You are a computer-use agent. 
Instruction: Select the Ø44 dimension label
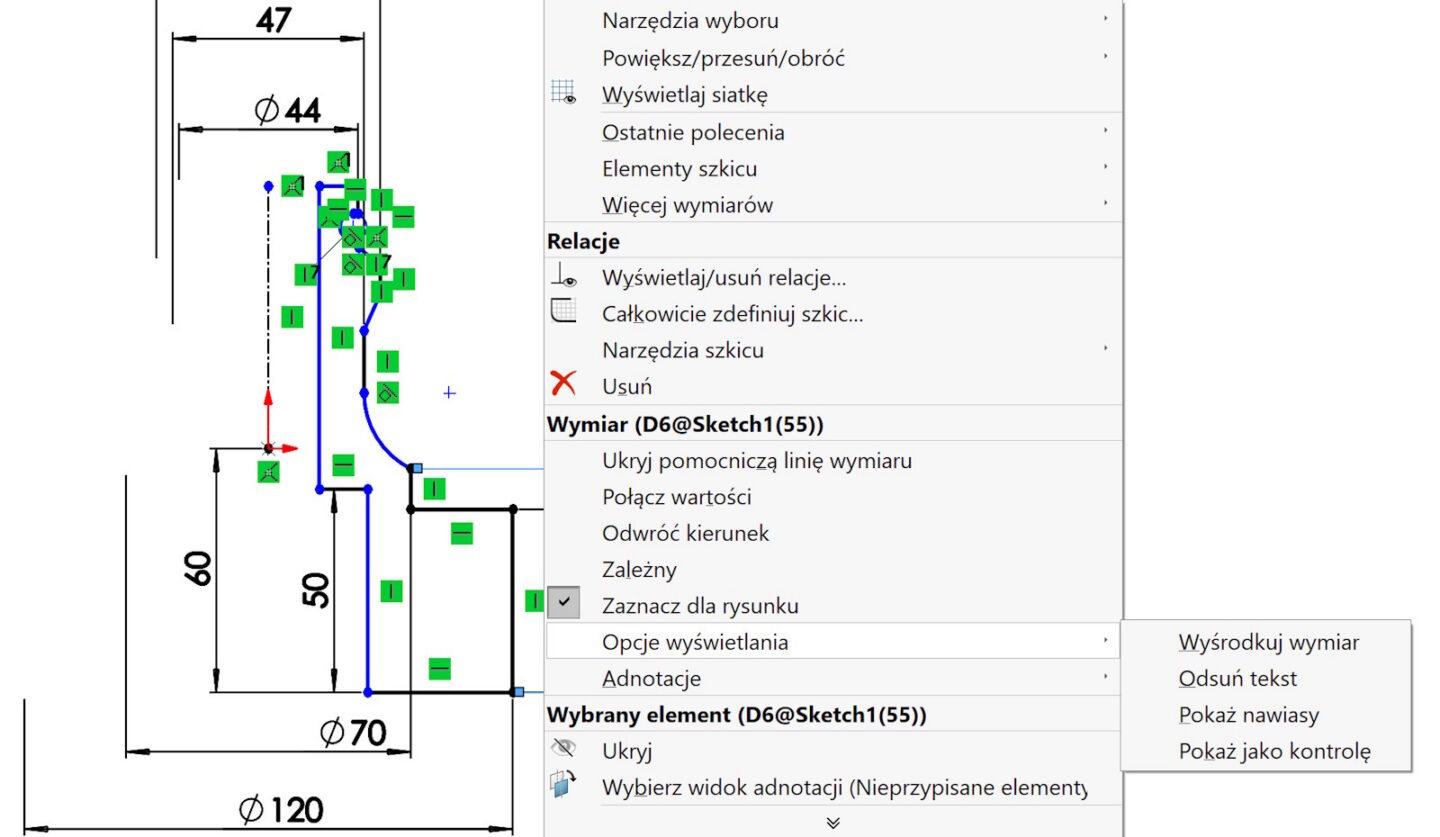288,111
